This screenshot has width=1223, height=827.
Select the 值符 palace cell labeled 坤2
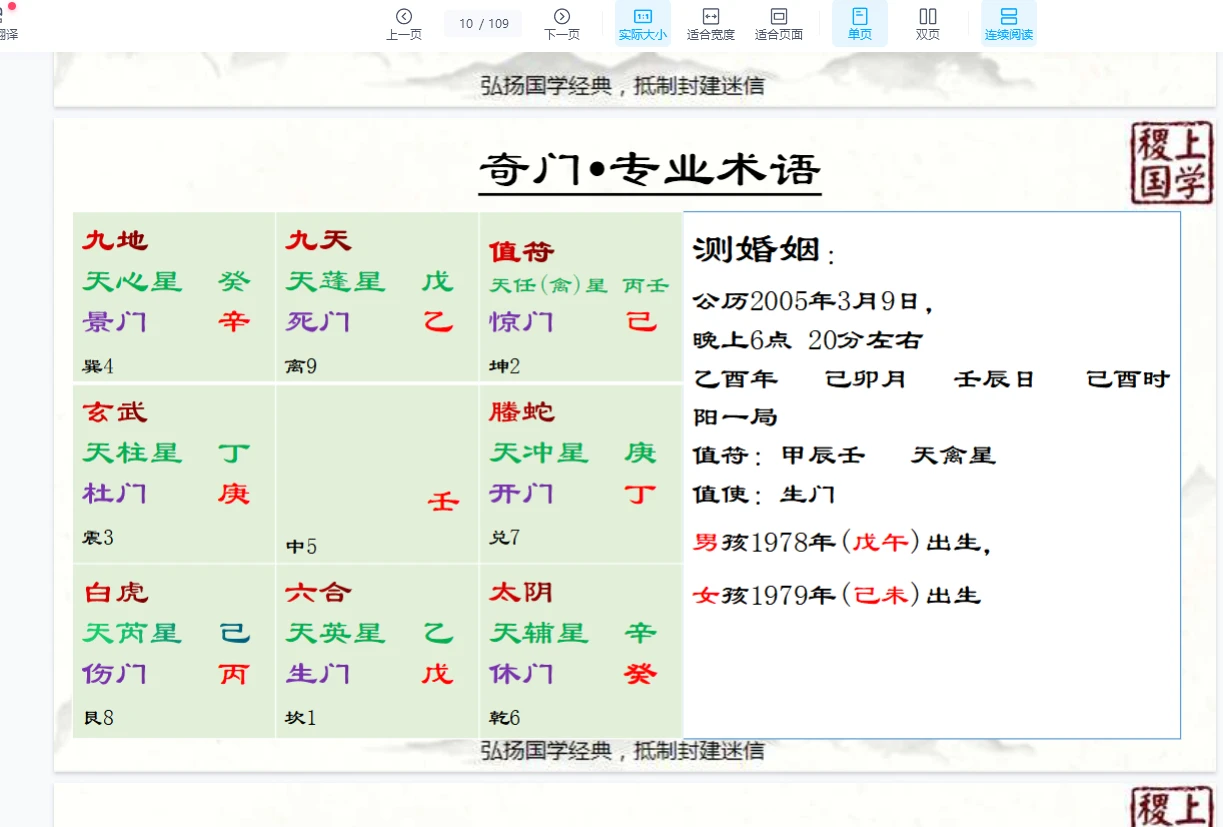click(x=580, y=297)
